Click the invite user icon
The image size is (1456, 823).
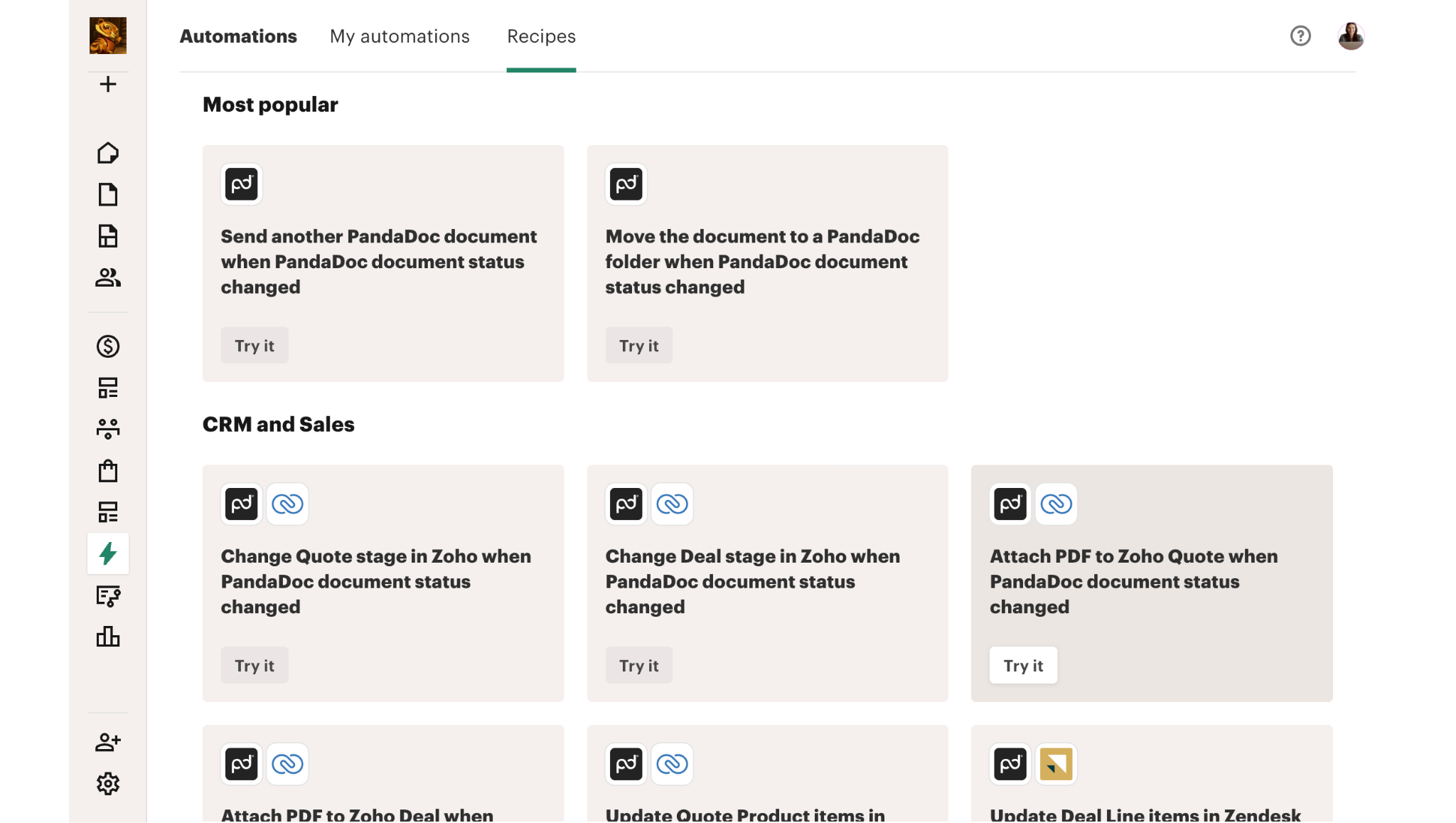tap(108, 742)
